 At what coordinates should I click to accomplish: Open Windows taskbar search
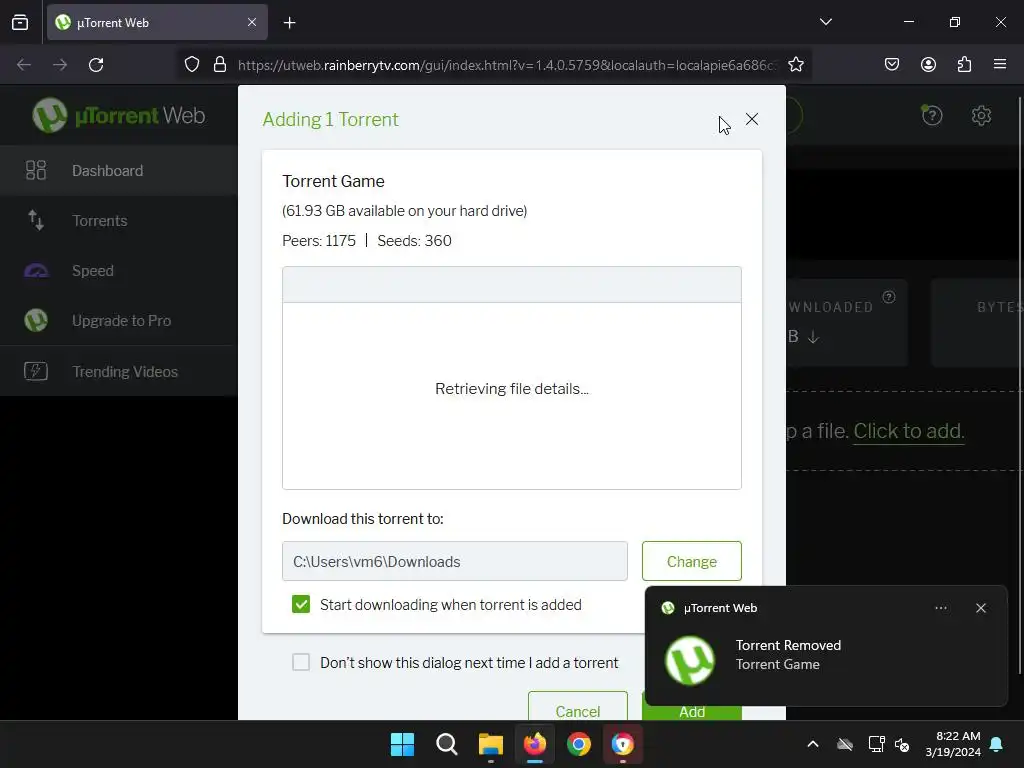(447, 744)
